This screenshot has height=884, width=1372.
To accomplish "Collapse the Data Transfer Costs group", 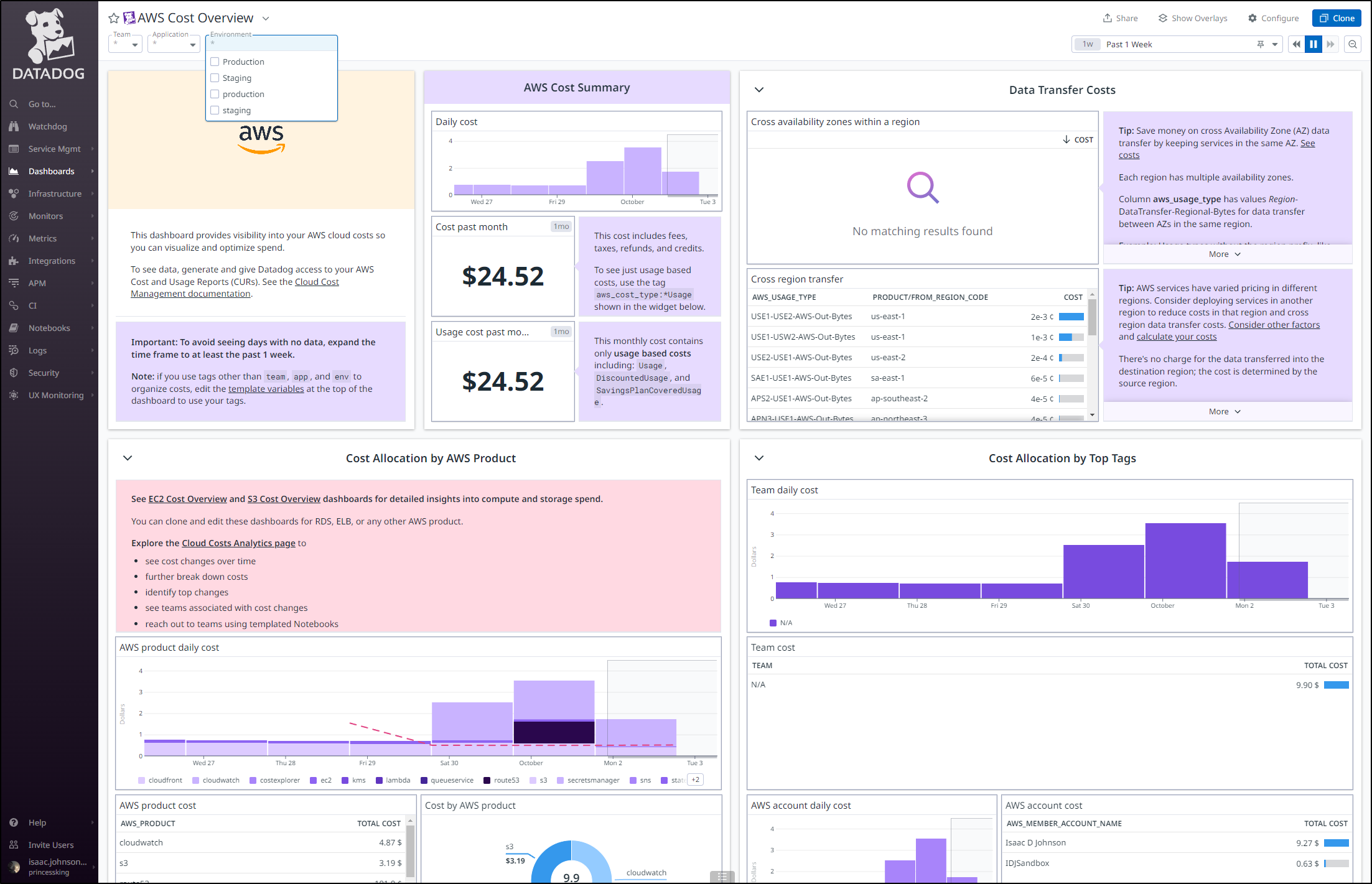I will (759, 90).
